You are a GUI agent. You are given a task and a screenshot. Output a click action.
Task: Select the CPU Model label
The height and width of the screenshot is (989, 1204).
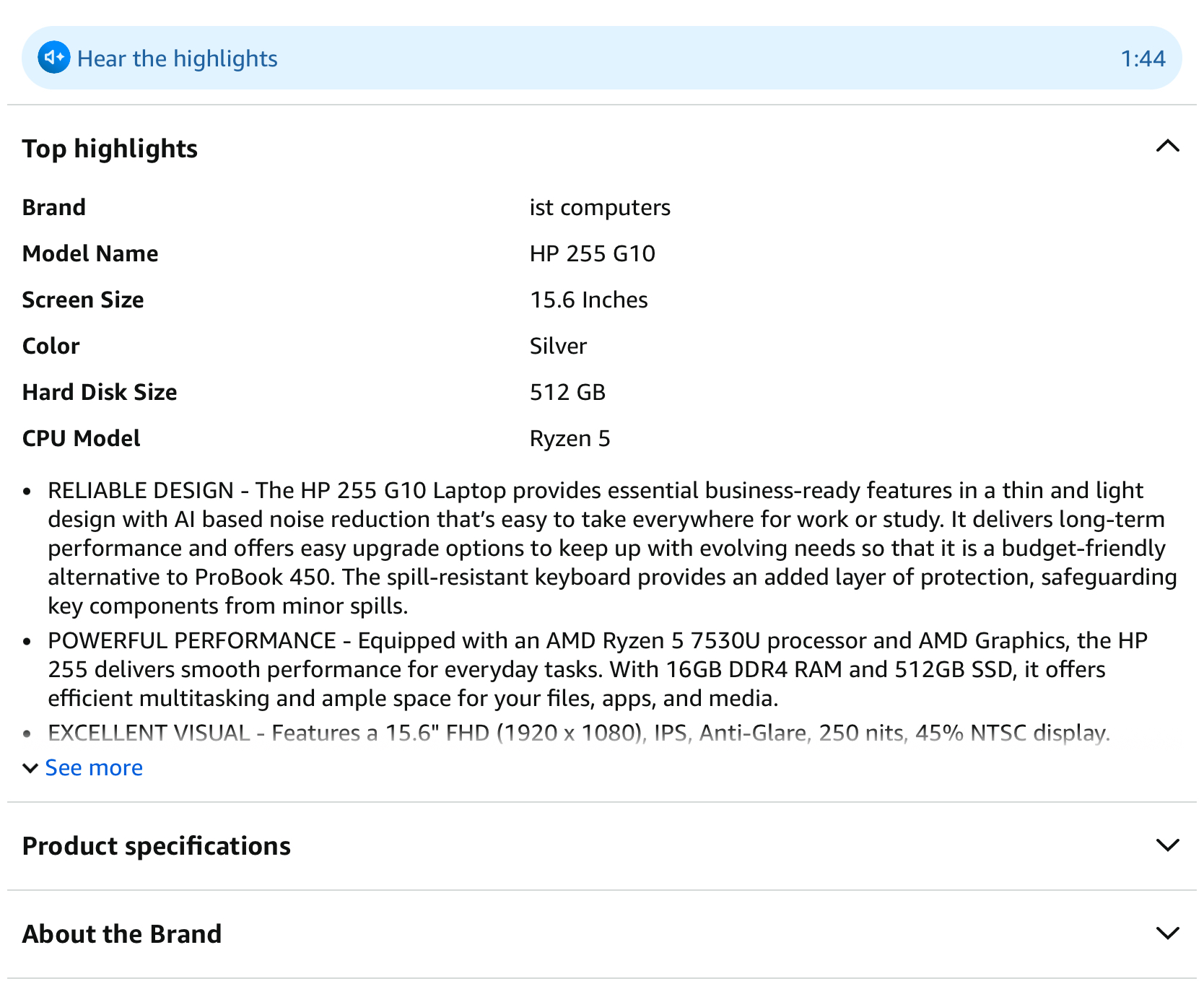(82, 438)
